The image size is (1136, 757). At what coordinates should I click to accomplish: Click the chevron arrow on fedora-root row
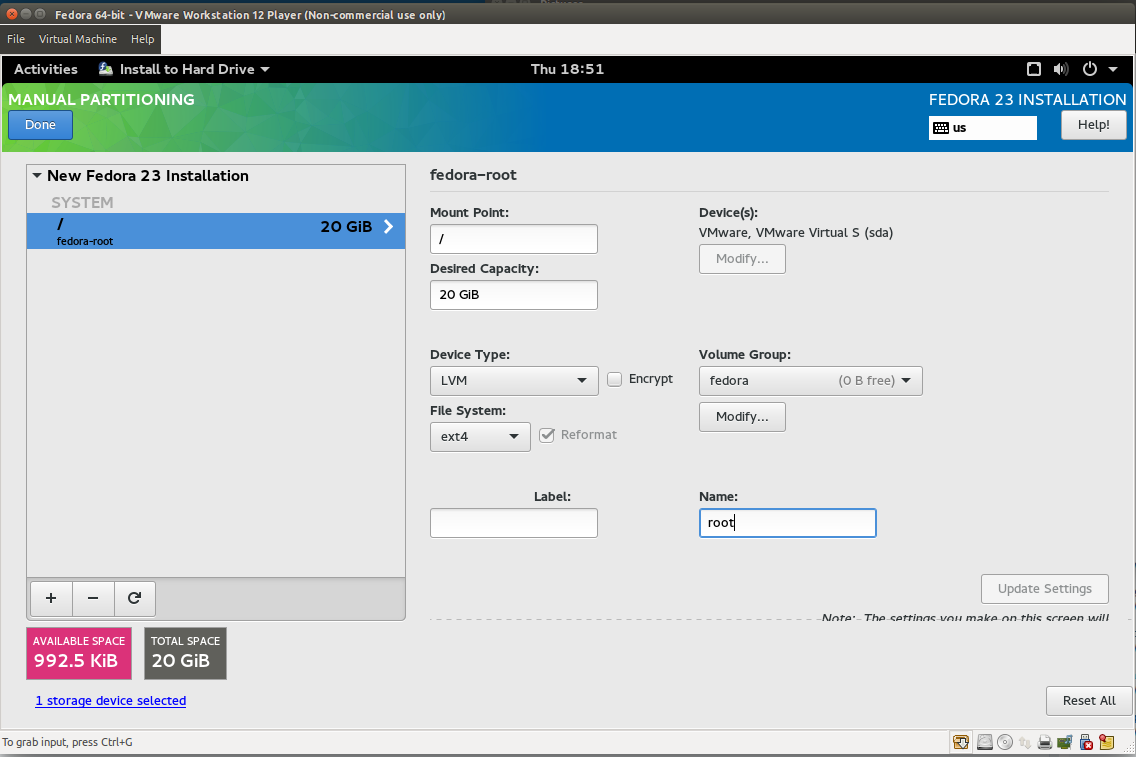[x=388, y=227]
